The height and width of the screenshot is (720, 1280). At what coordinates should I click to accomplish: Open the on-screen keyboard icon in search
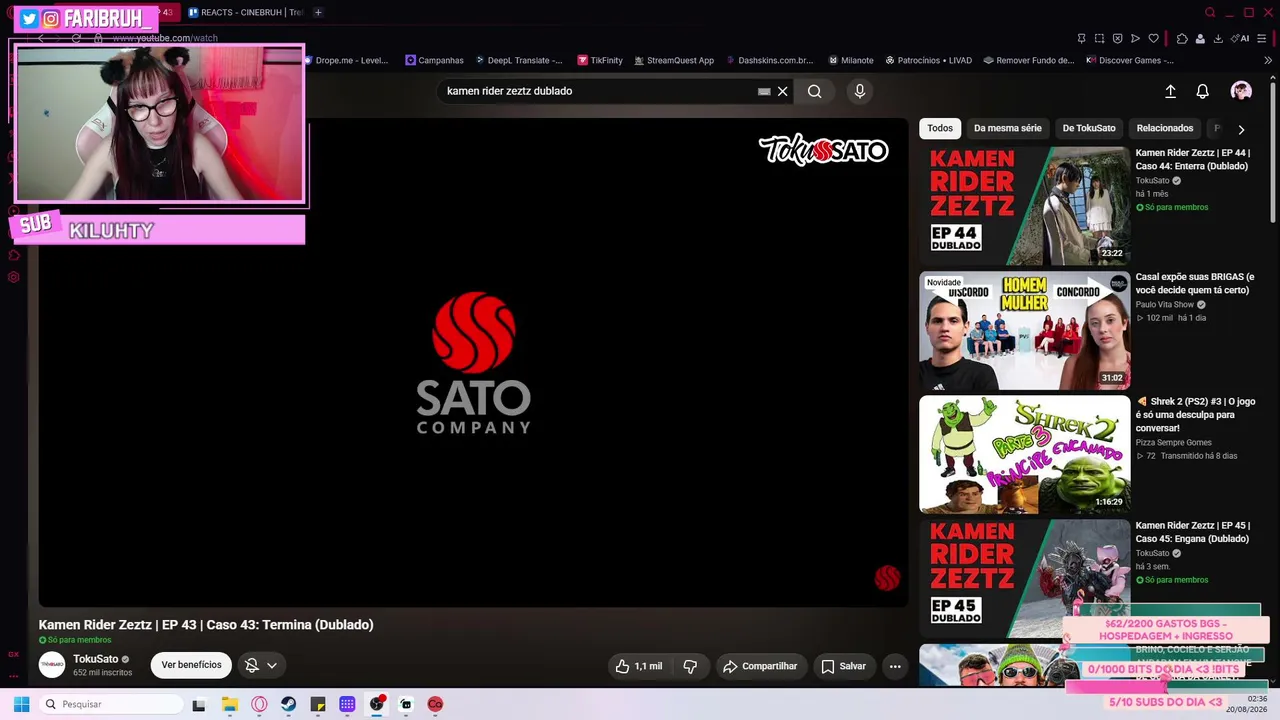(764, 91)
